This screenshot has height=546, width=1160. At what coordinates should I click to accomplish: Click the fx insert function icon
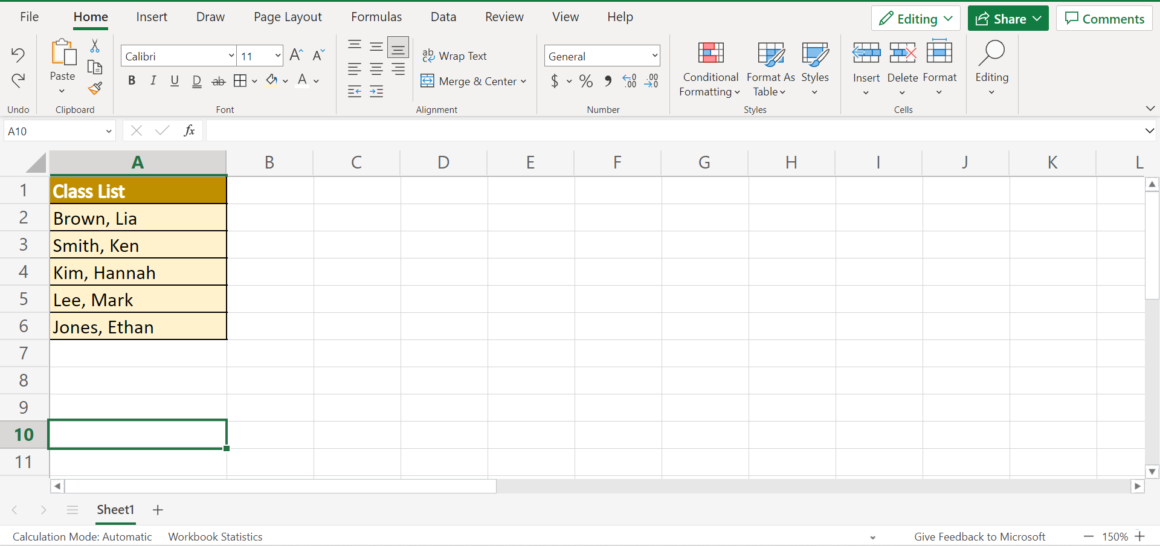tap(189, 131)
